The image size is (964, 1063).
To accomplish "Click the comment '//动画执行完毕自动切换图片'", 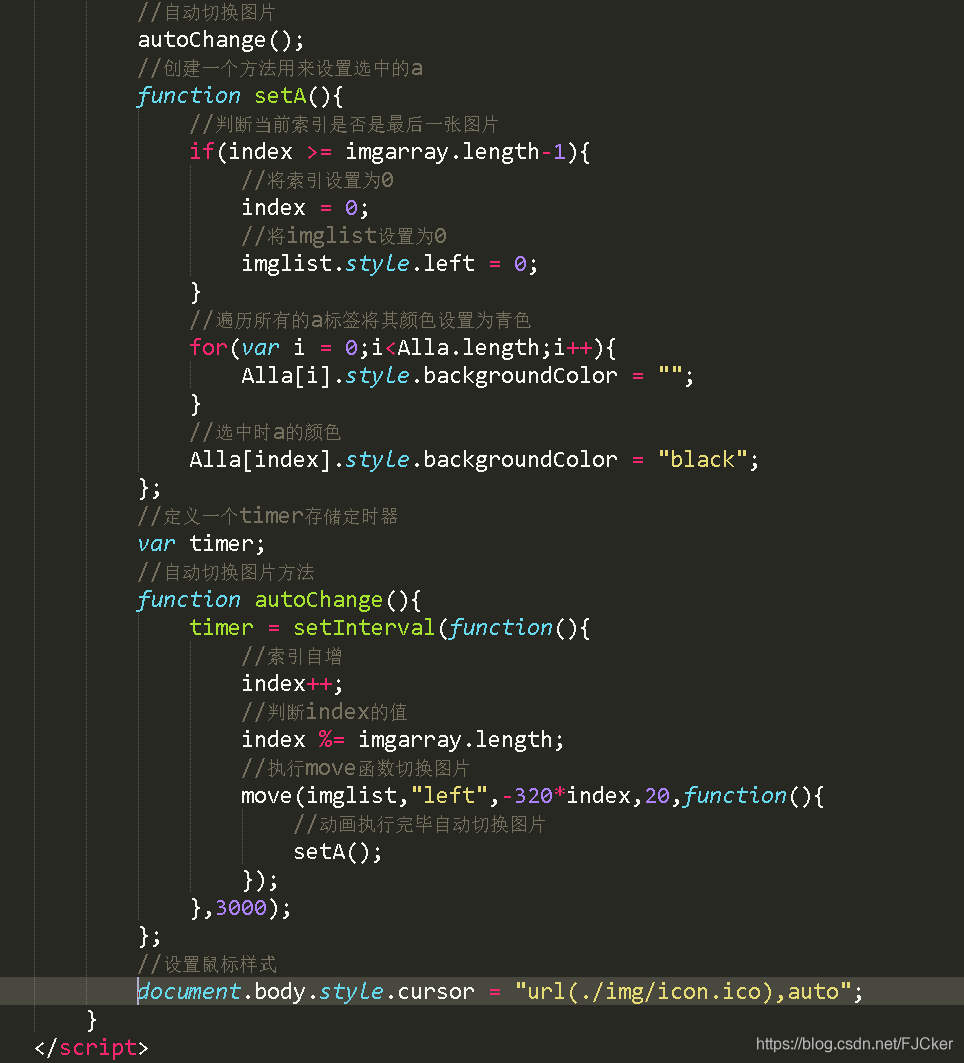I will pos(420,824).
